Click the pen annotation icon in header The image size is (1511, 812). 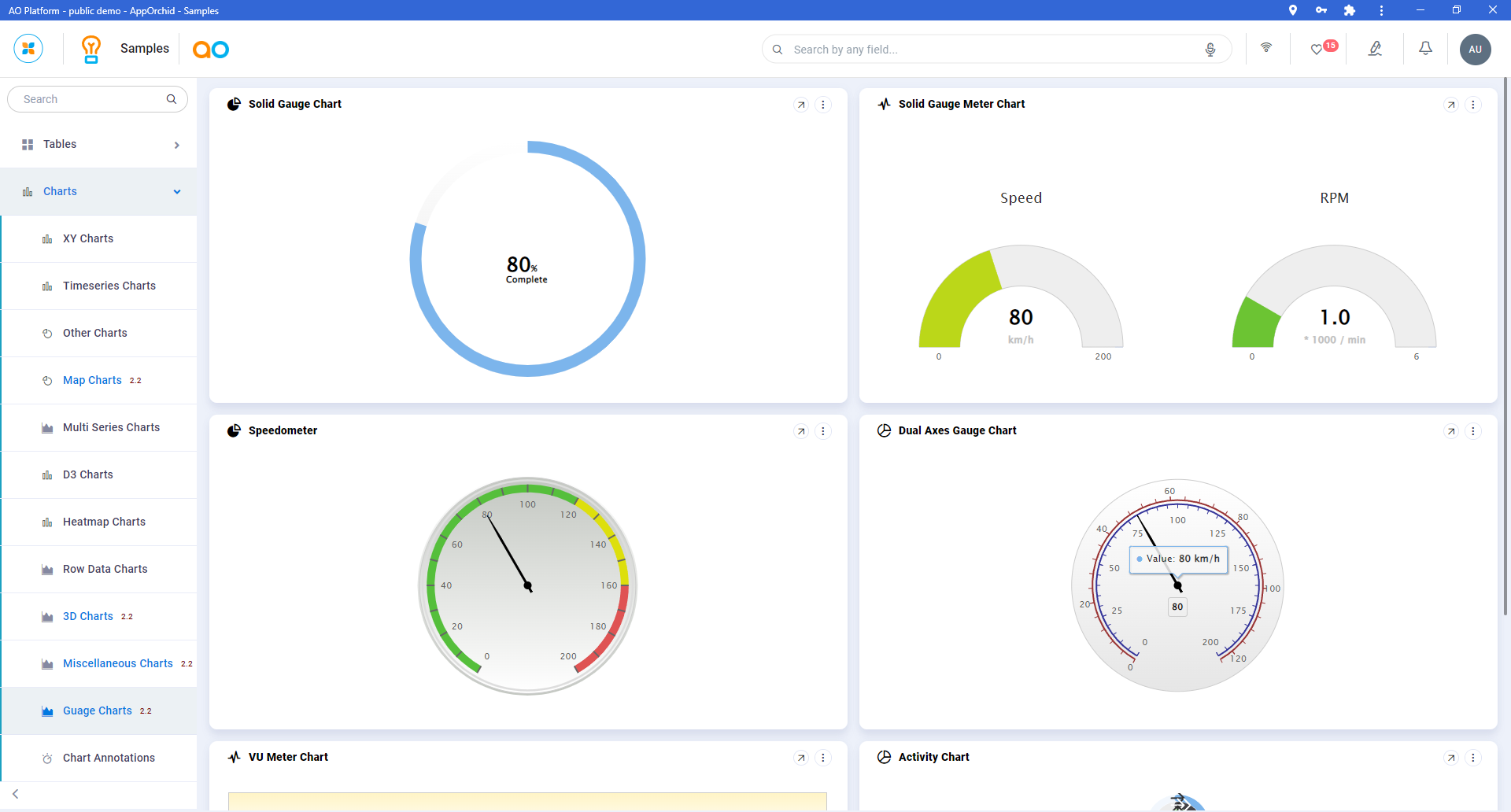[1375, 49]
